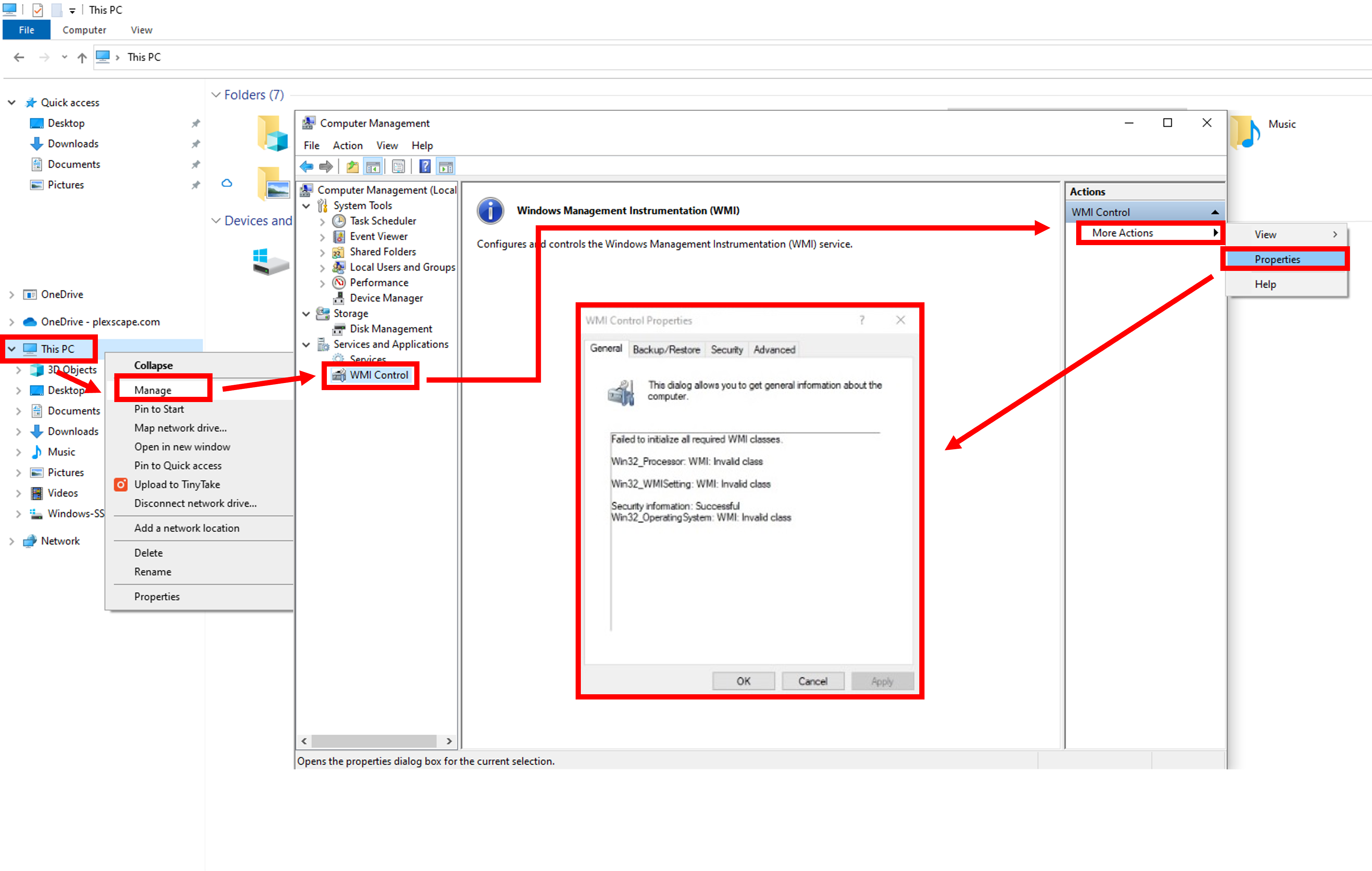The height and width of the screenshot is (871, 1372).
Task: Choose Rename in the context menu
Action: pos(153,572)
